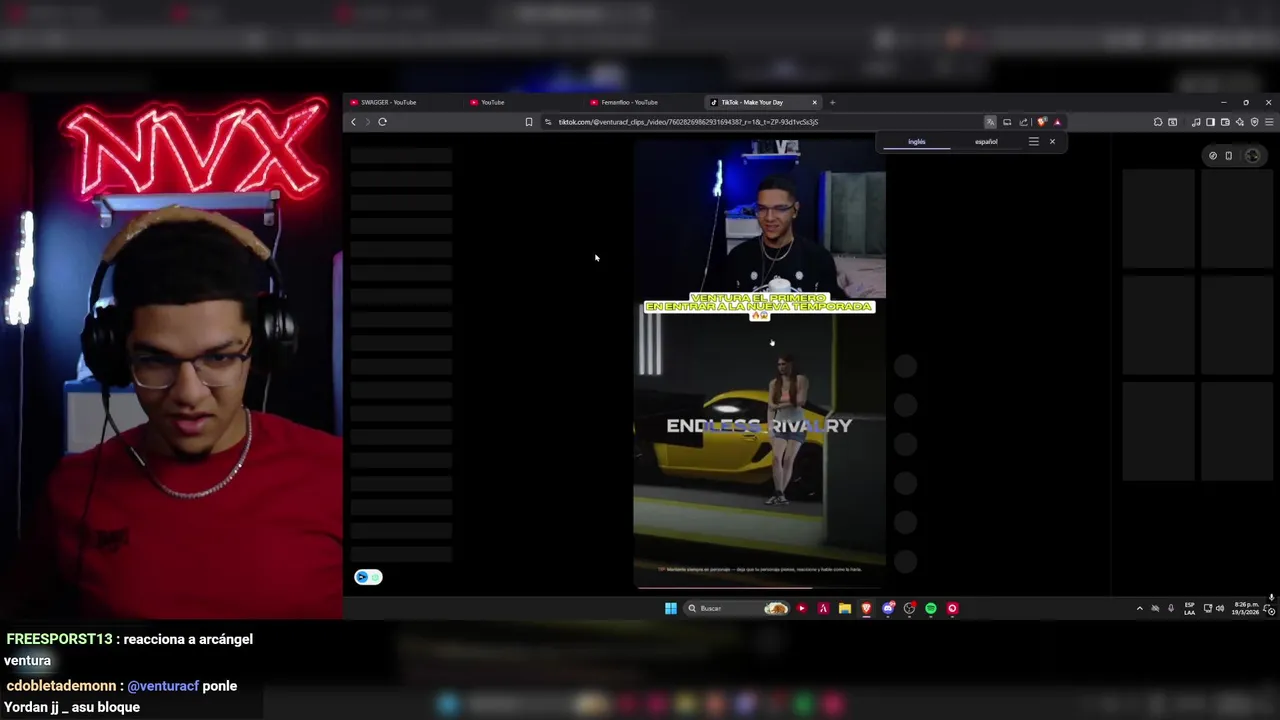The image size is (1280, 720).
Task: Open Spotify from taskbar
Action: (x=931, y=608)
